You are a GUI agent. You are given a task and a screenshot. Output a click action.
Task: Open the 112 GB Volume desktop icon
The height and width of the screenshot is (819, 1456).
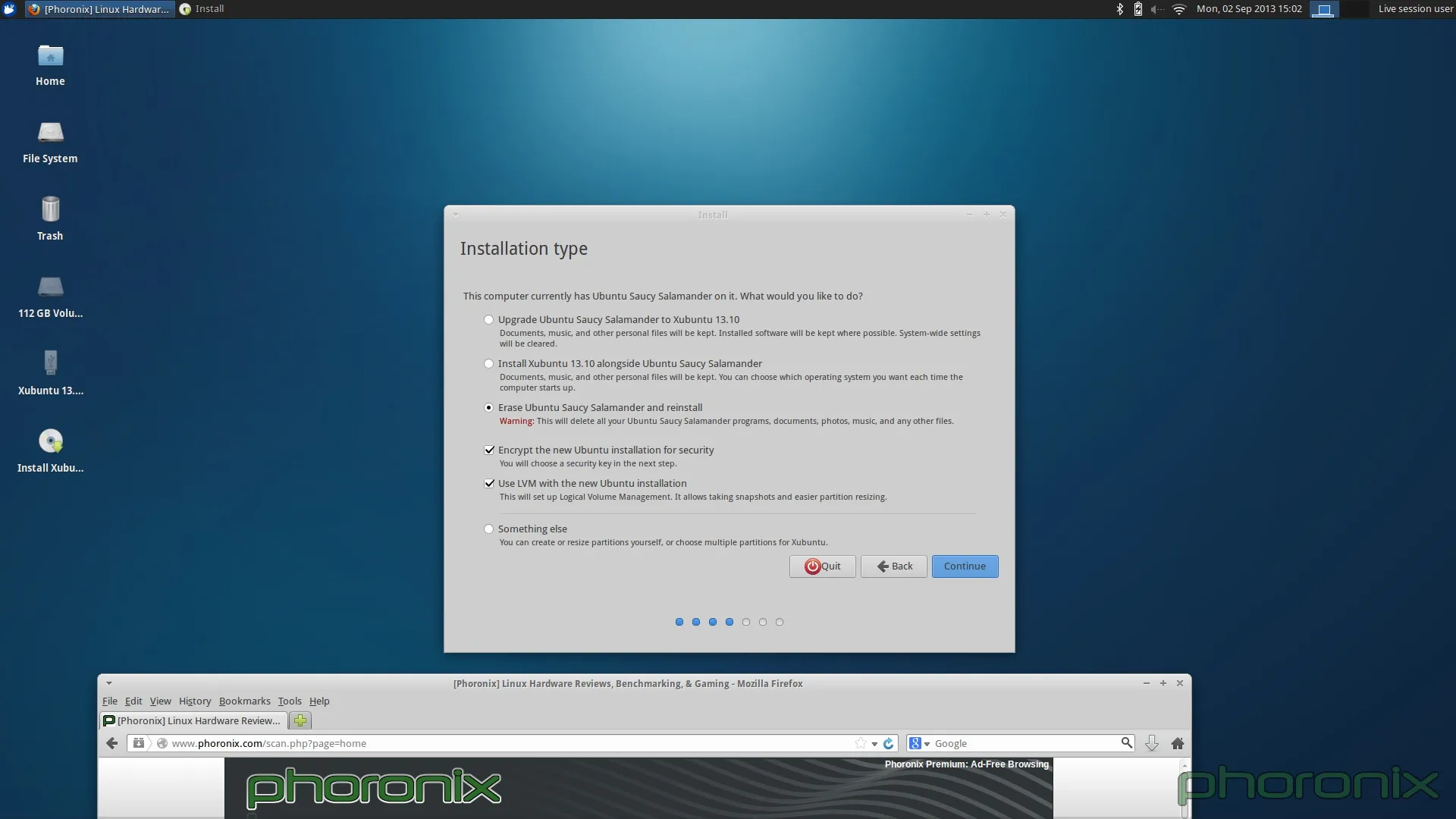tap(50, 297)
